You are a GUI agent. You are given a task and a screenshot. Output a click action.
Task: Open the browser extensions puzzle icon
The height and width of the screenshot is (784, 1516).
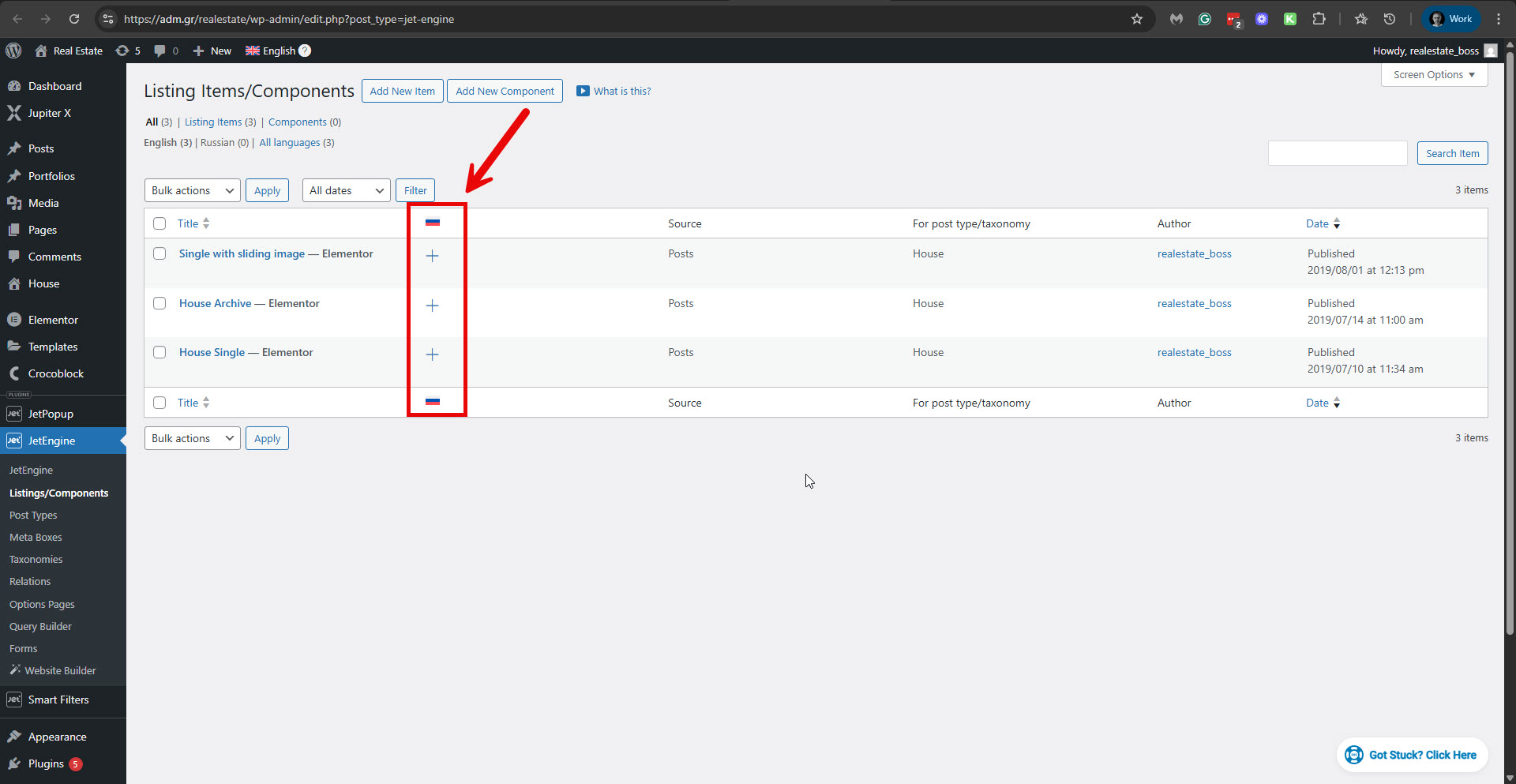(1319, 19)
